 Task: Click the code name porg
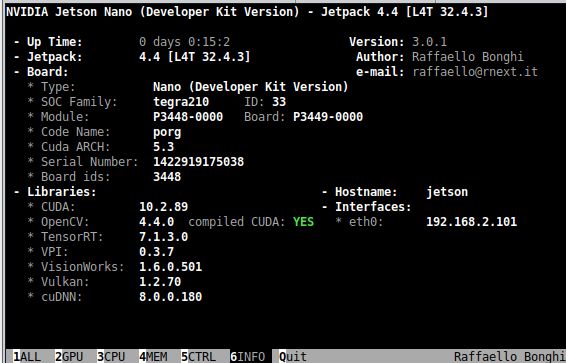click(167, 132)
